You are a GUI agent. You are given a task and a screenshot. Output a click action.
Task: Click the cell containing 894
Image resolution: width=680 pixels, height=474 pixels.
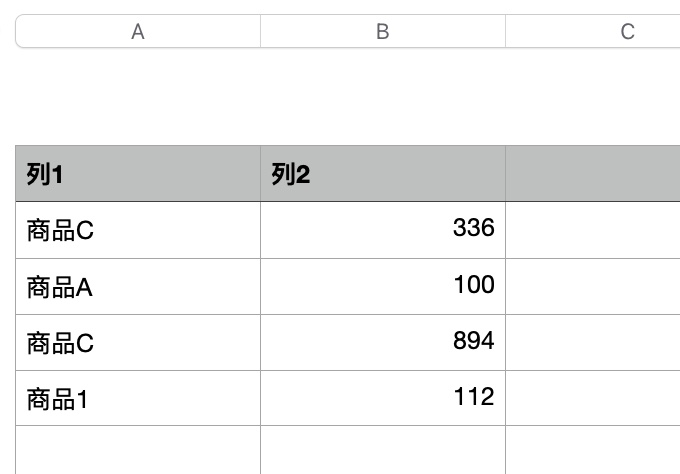[x=382, y=343]
